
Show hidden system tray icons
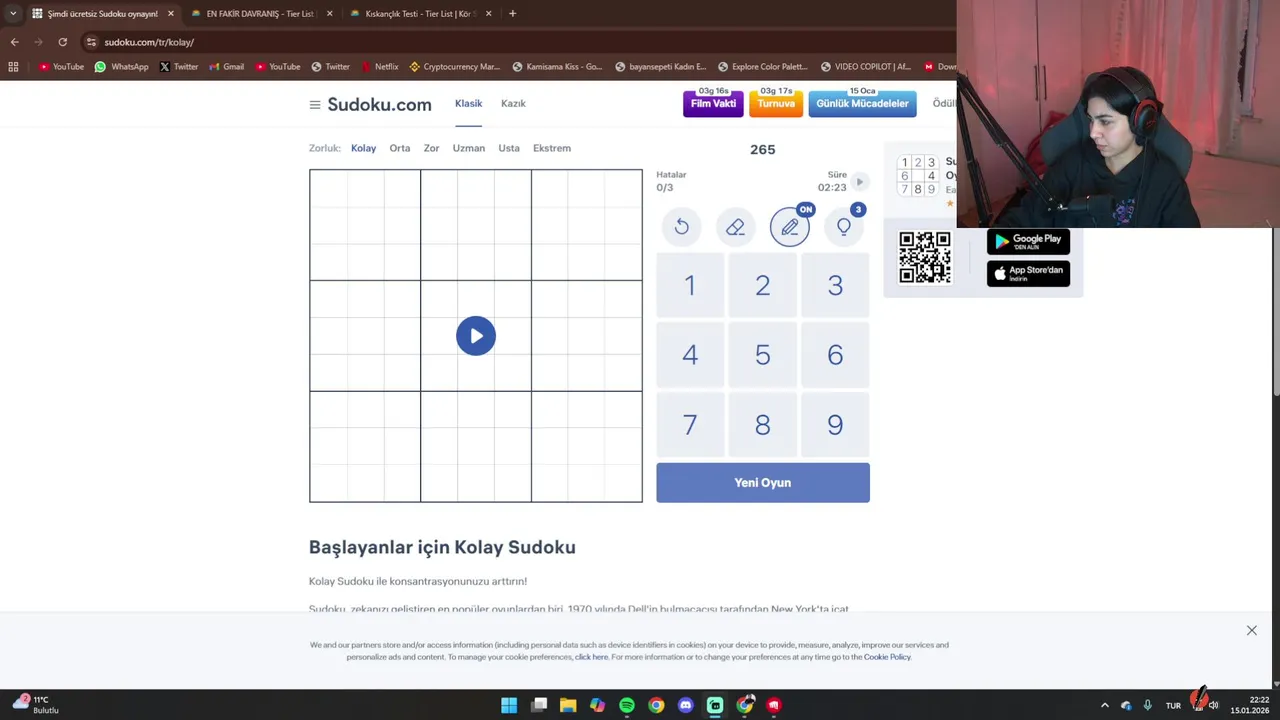1104,705
